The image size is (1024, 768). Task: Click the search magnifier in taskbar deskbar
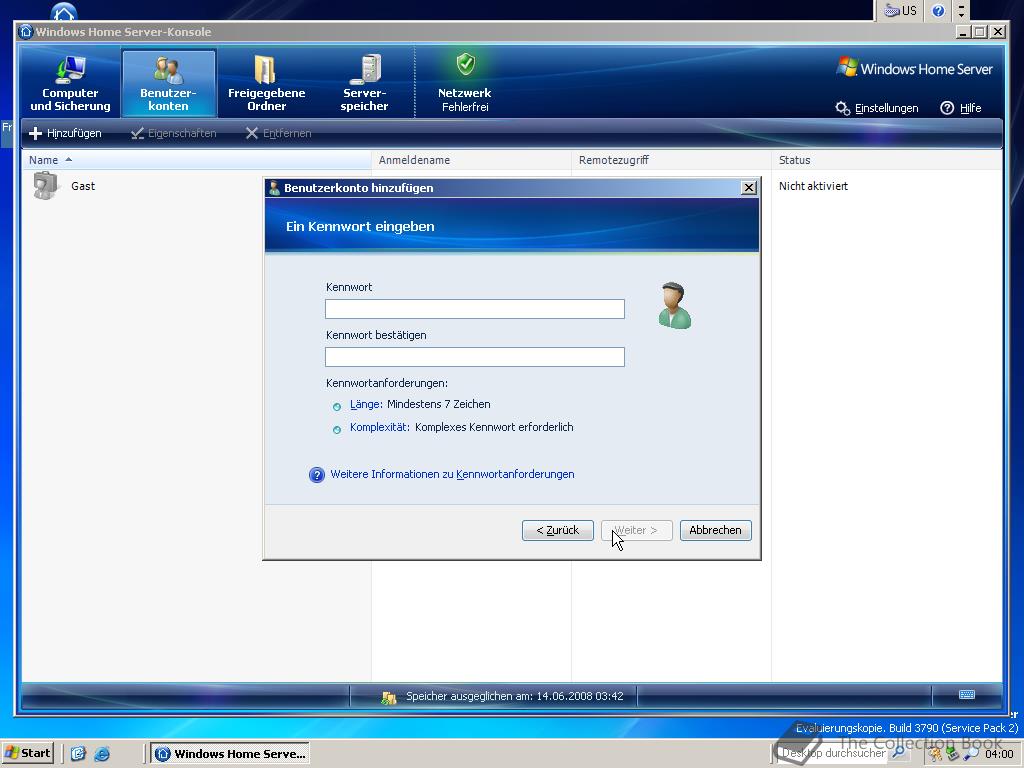pyautogui.click(x=899, y=752)
